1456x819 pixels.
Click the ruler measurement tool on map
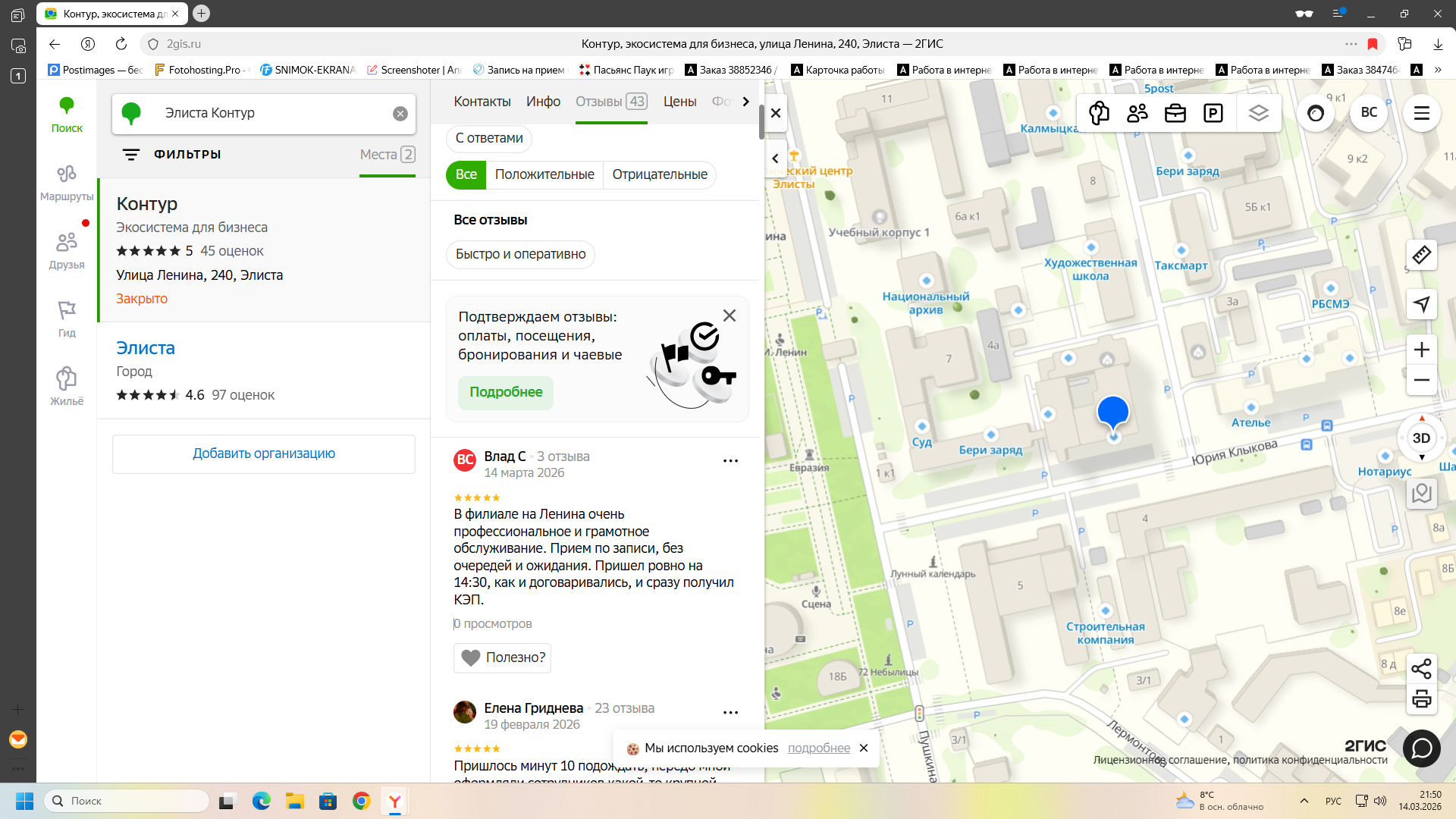pyautogui.click(x=1422, y=255)
